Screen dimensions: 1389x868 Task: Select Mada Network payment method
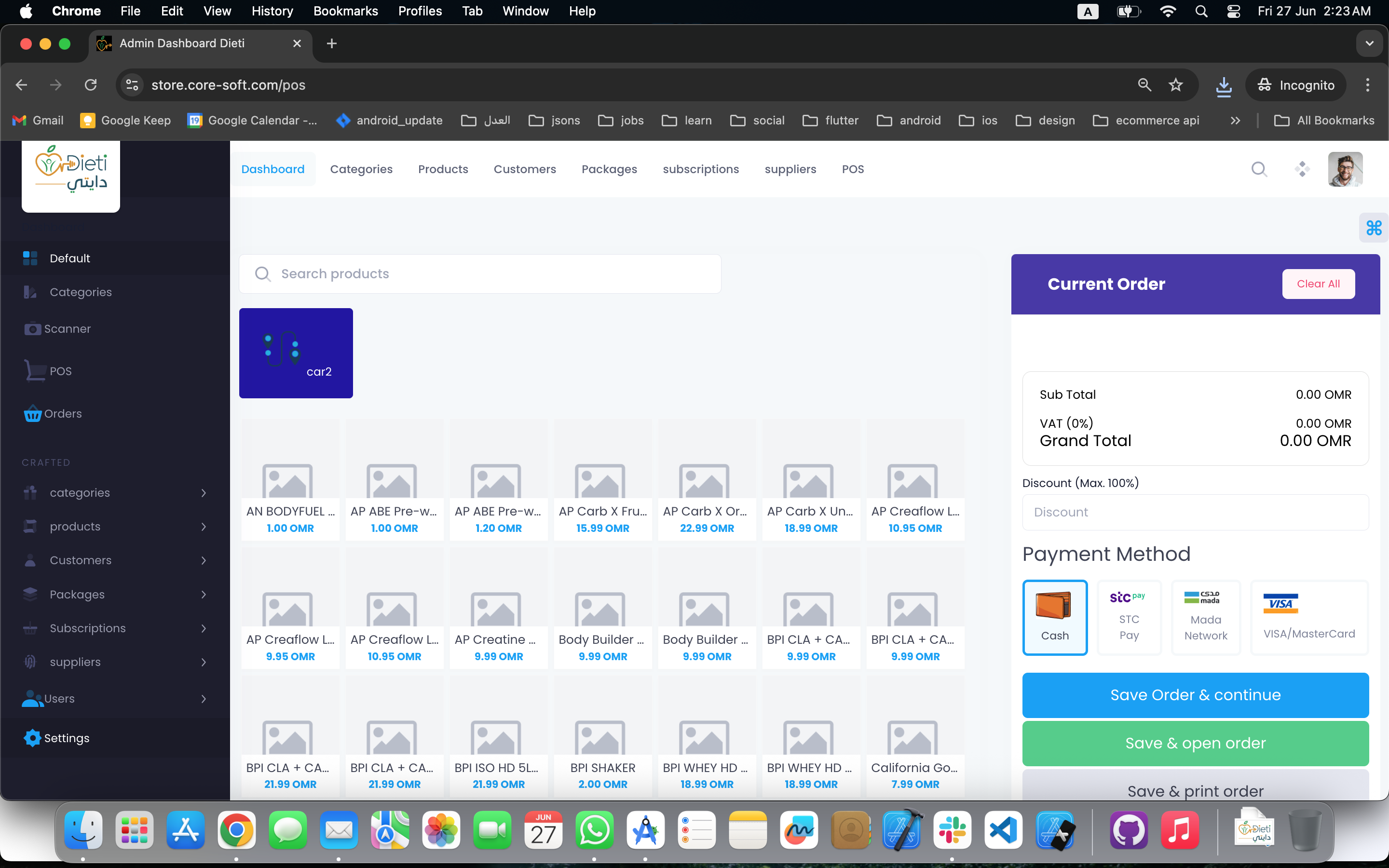(x=1206, y=617)
